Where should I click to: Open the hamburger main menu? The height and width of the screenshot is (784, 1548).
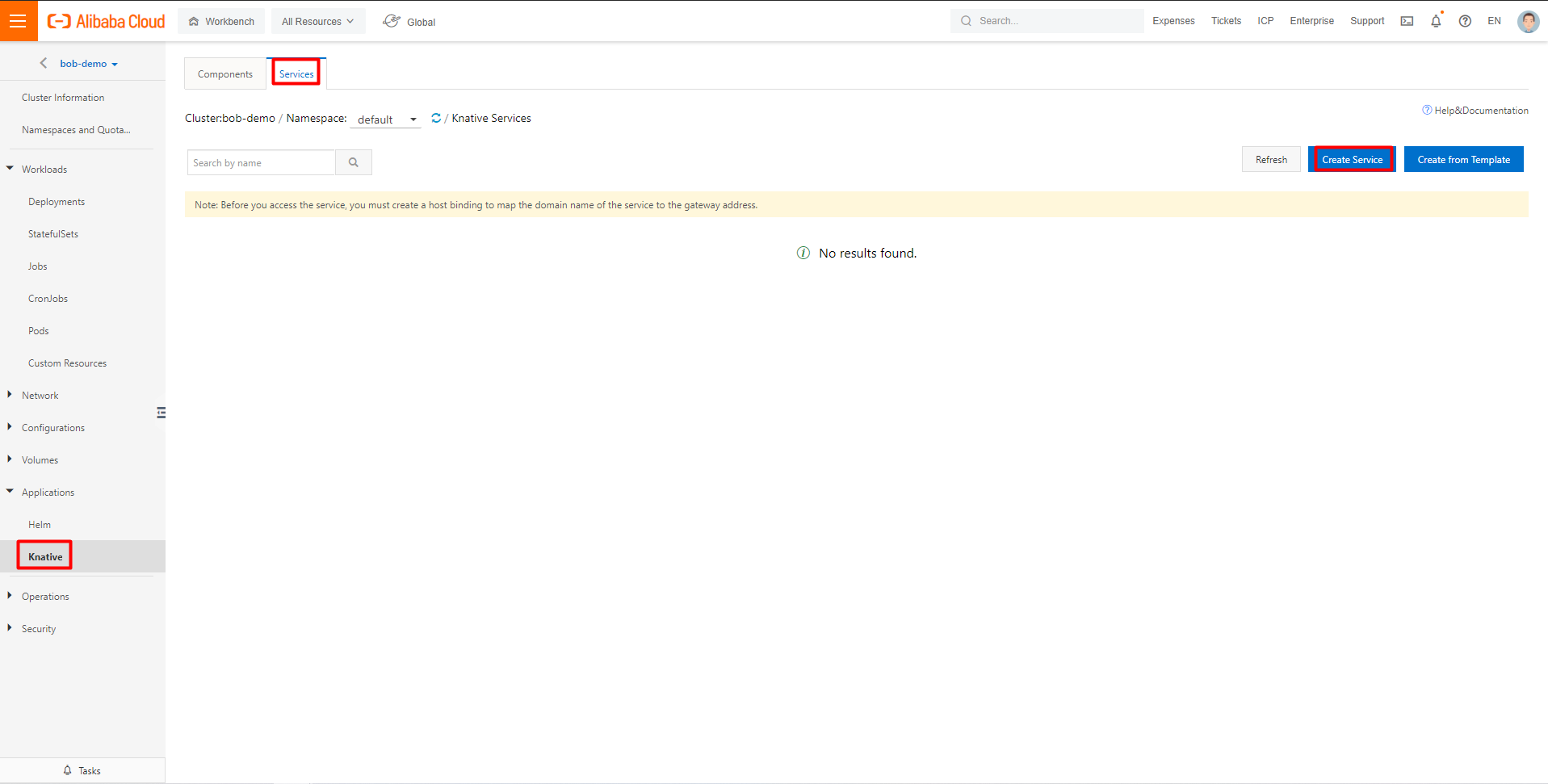point(19,21)
